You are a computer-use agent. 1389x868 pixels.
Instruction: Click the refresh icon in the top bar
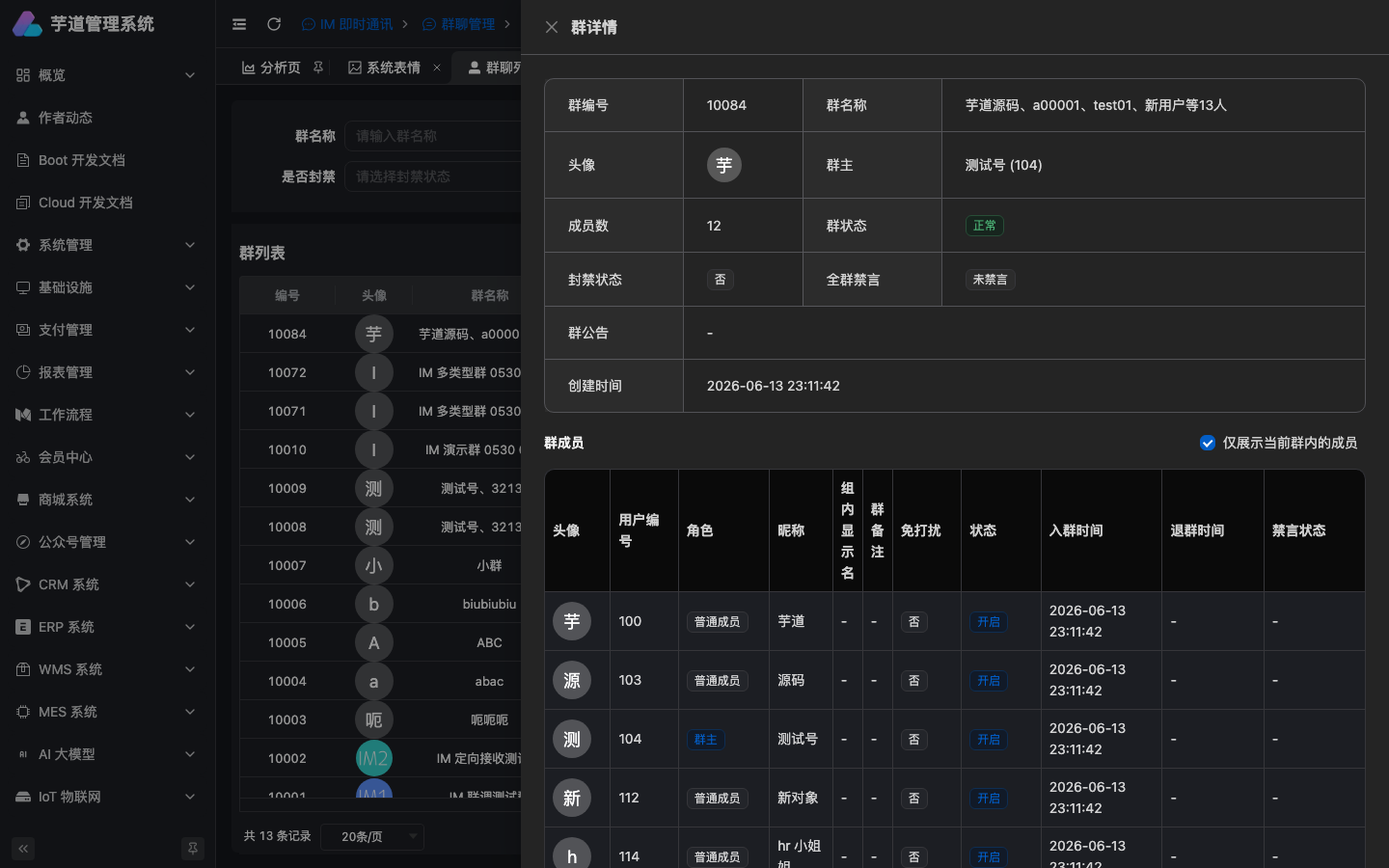pyautogui.click(x=274, y=24)
